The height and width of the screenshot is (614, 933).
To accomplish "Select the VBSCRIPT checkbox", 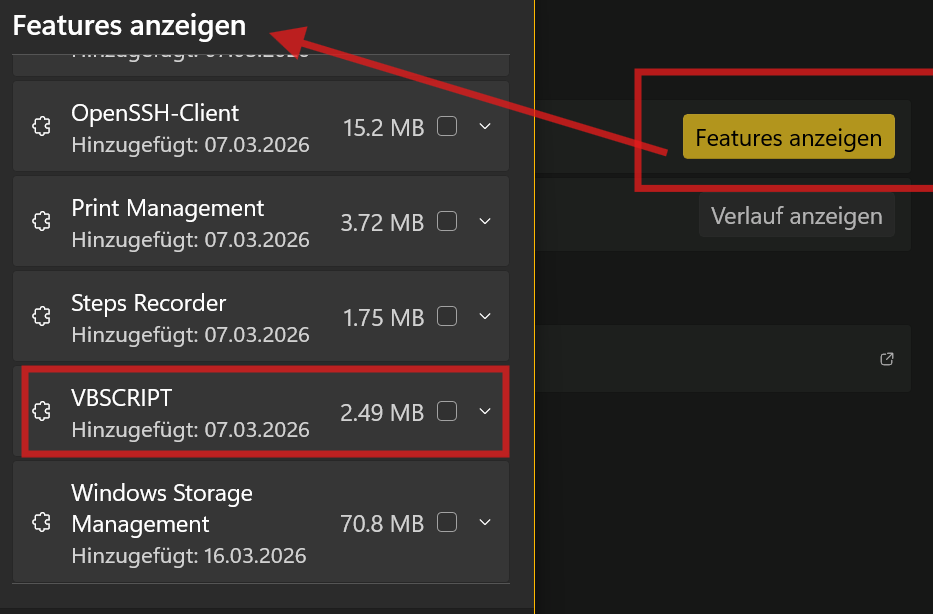I will coord(447,411).
